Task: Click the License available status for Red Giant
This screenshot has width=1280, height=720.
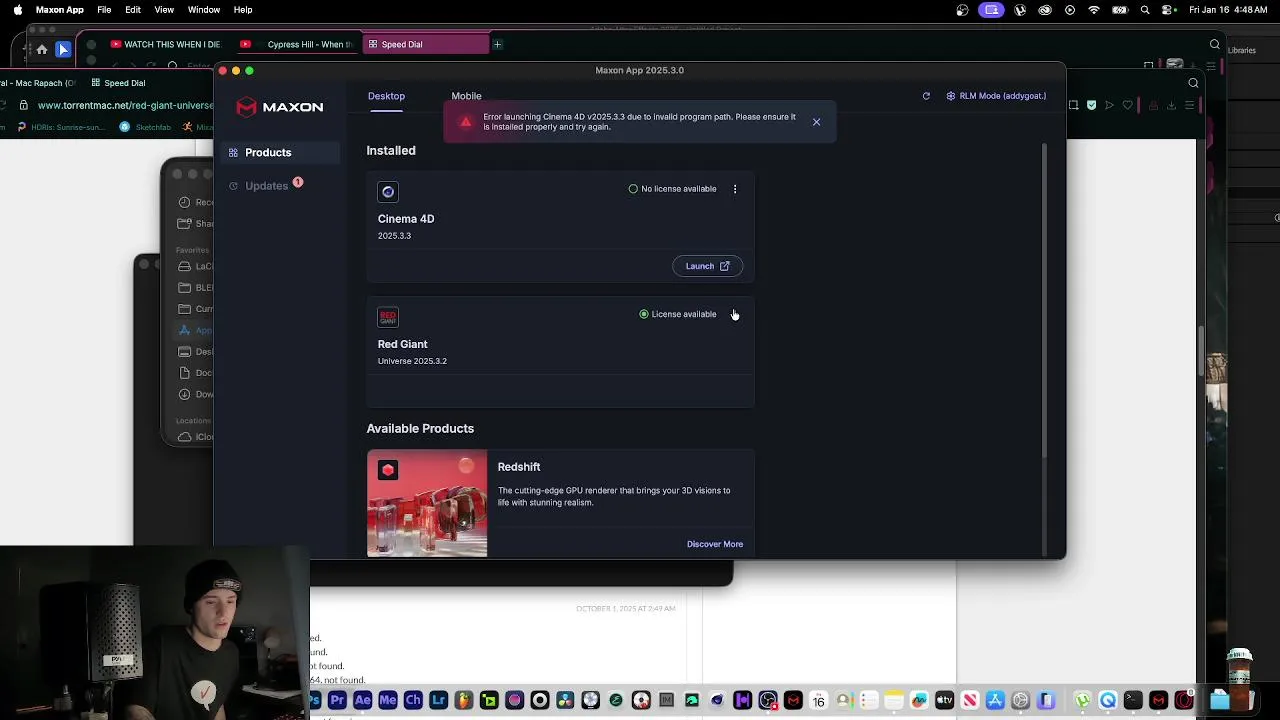Action: click(x=678, y=314)
